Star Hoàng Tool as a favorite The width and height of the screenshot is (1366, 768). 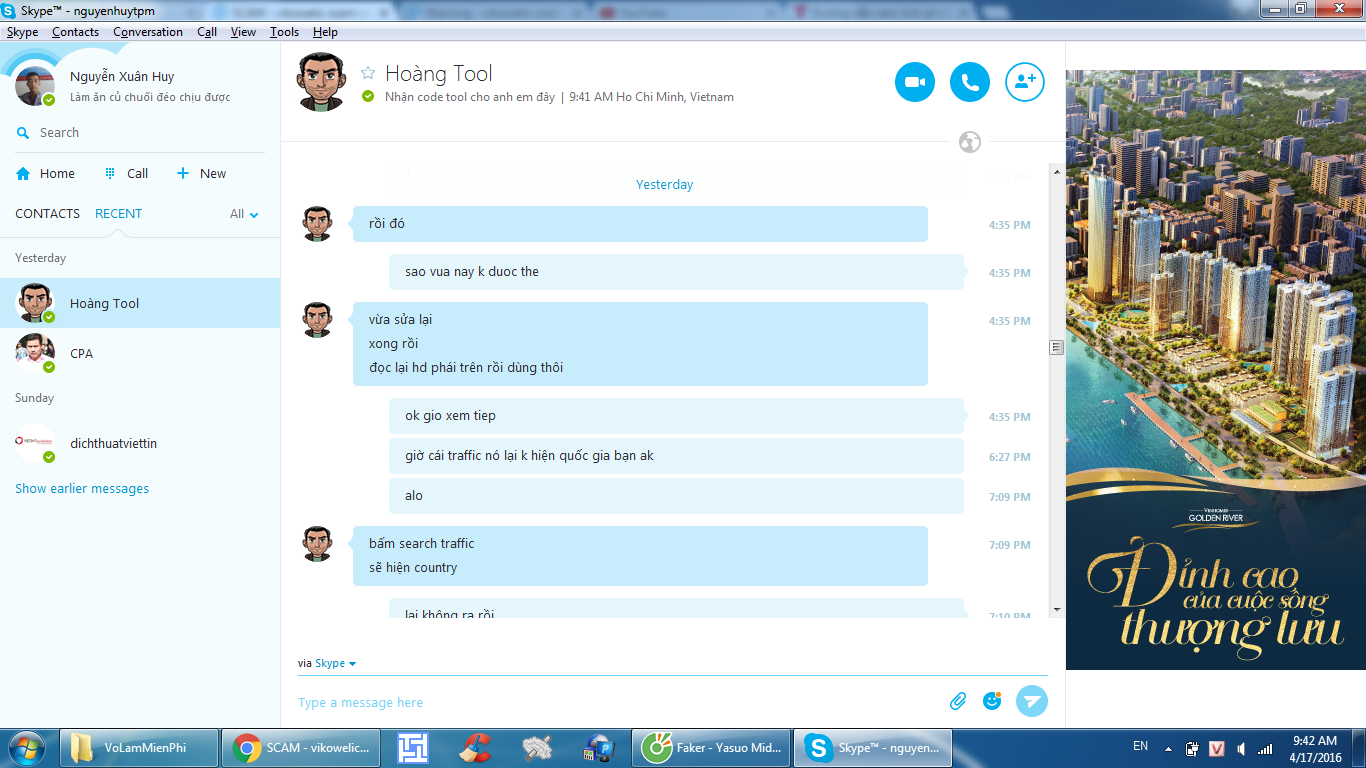click(x=368, y=73)
